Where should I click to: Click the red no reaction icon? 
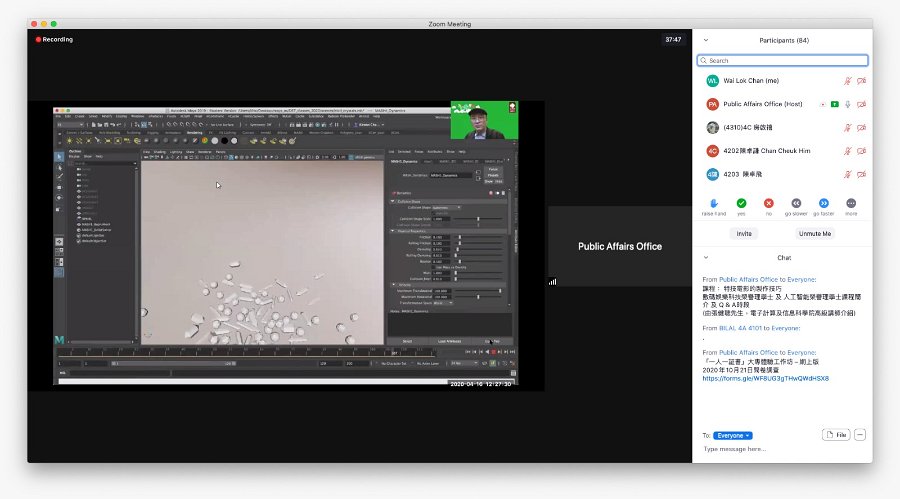click(769, 203)
